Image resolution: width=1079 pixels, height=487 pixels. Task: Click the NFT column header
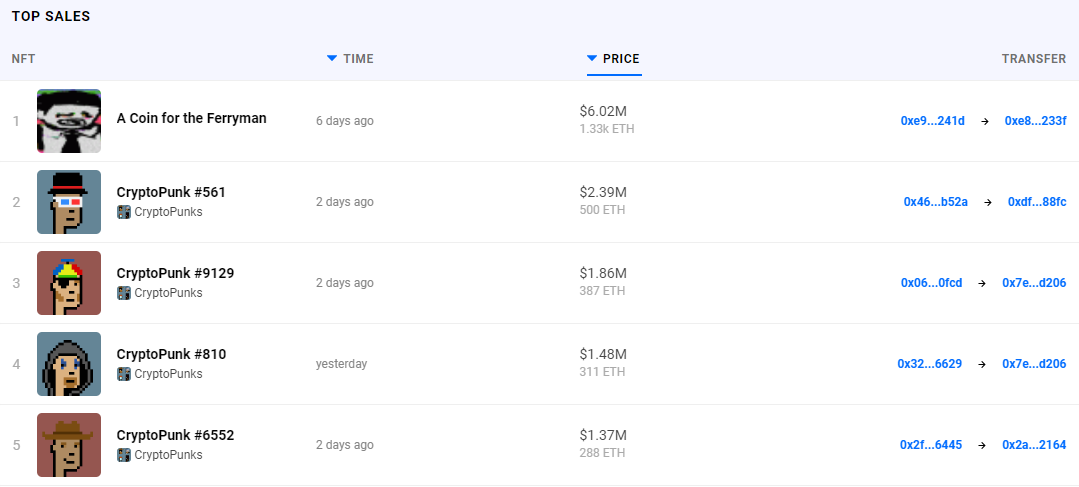(23, 59)
